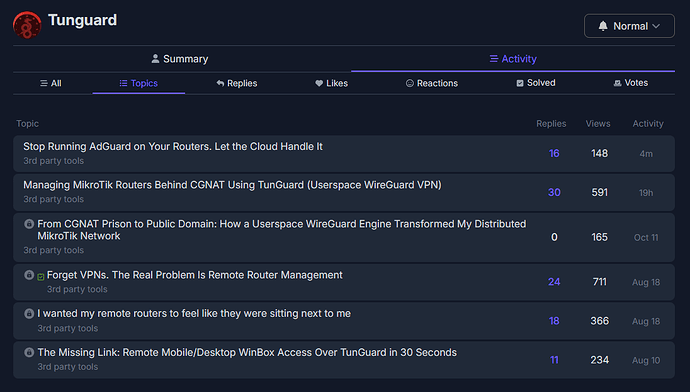Screen dimensions: 690x392
Task: Click 3rd party tools under I wanted my remote routers
Action: pos(68,329)
